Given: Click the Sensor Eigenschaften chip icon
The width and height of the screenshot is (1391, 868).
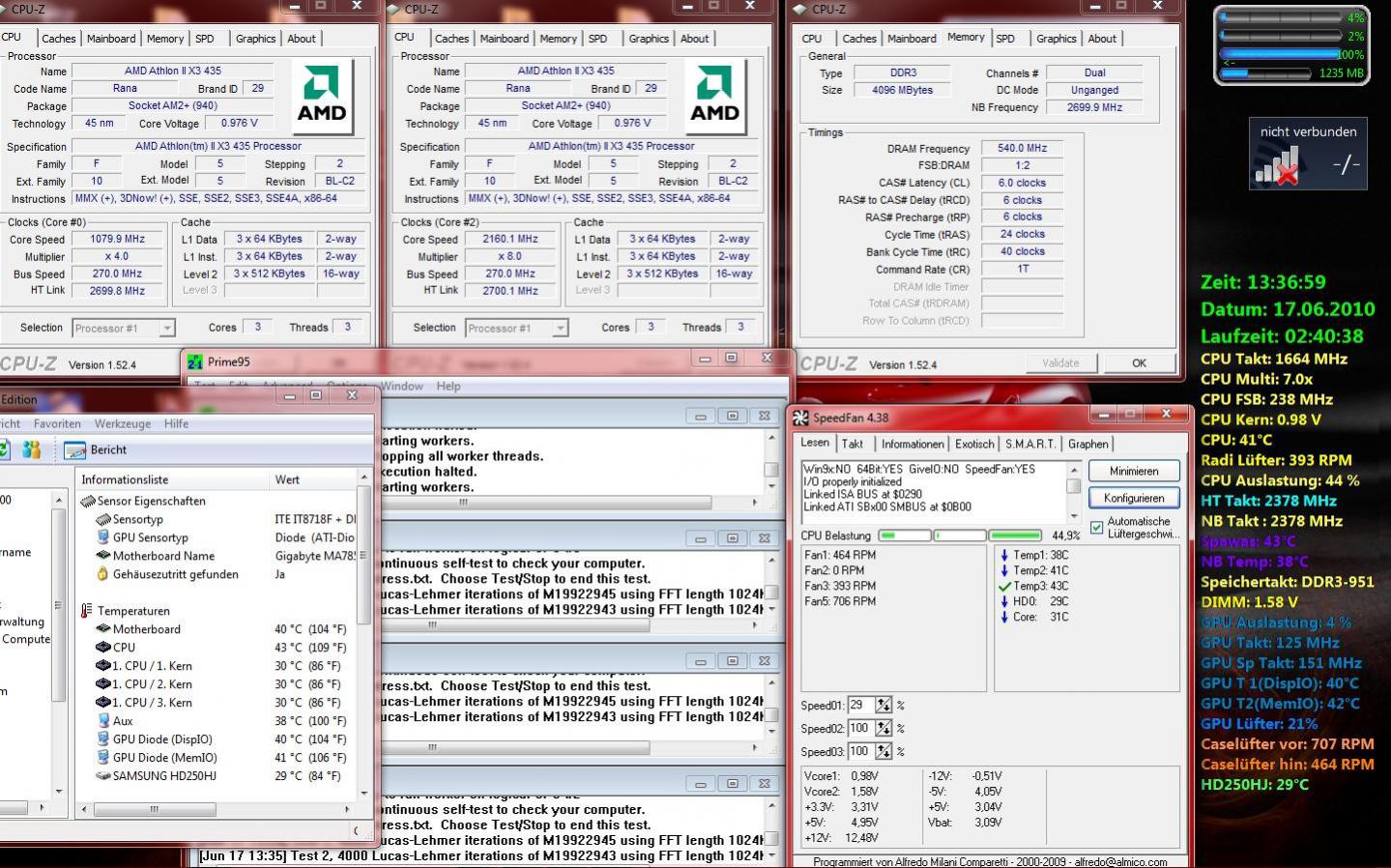Looking at the screenshot, I should pyautogui.click(x=88, y=501).
